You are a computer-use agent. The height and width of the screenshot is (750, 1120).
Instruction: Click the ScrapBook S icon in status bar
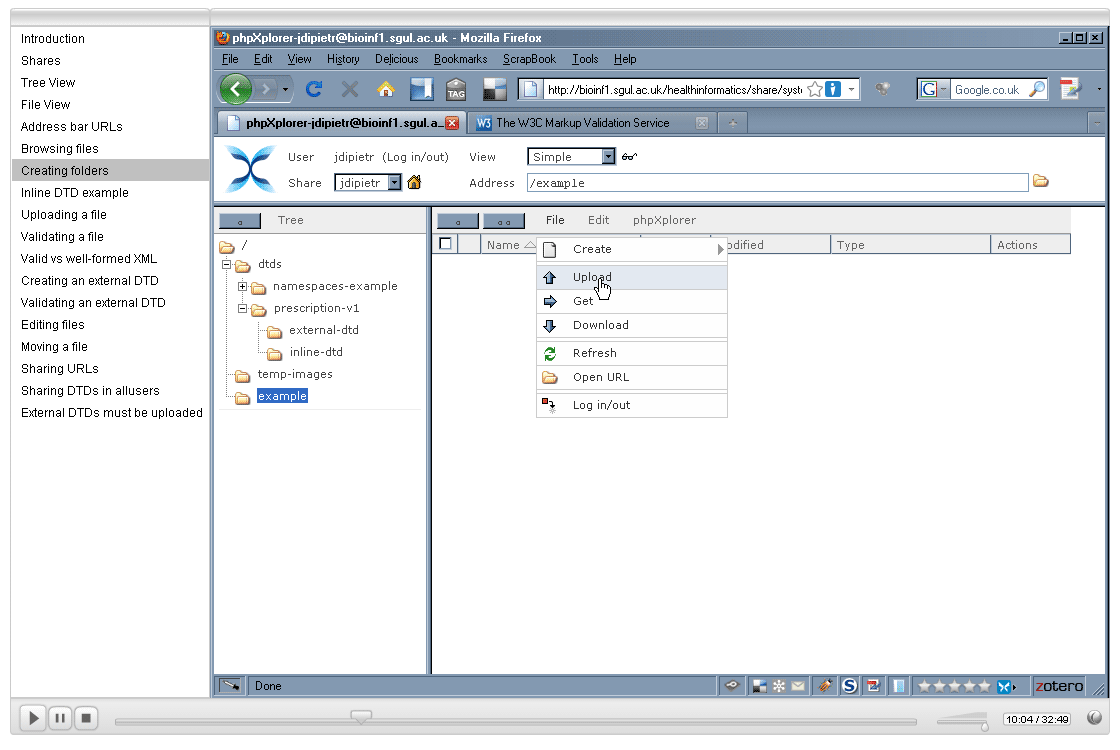[x=849, y=686]
